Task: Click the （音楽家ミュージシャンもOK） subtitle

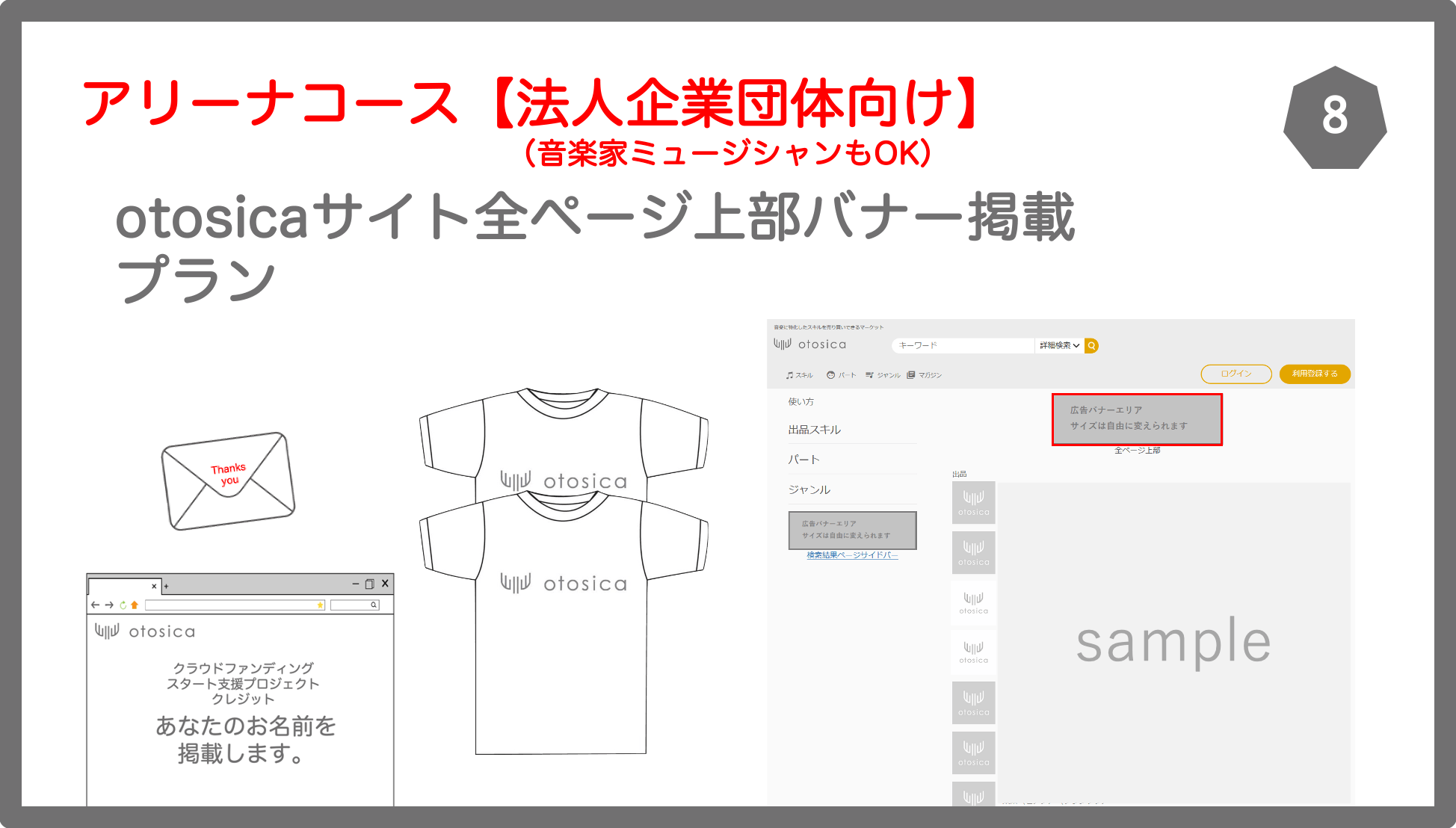Action: pyautogui.click(x=728, y=153)
